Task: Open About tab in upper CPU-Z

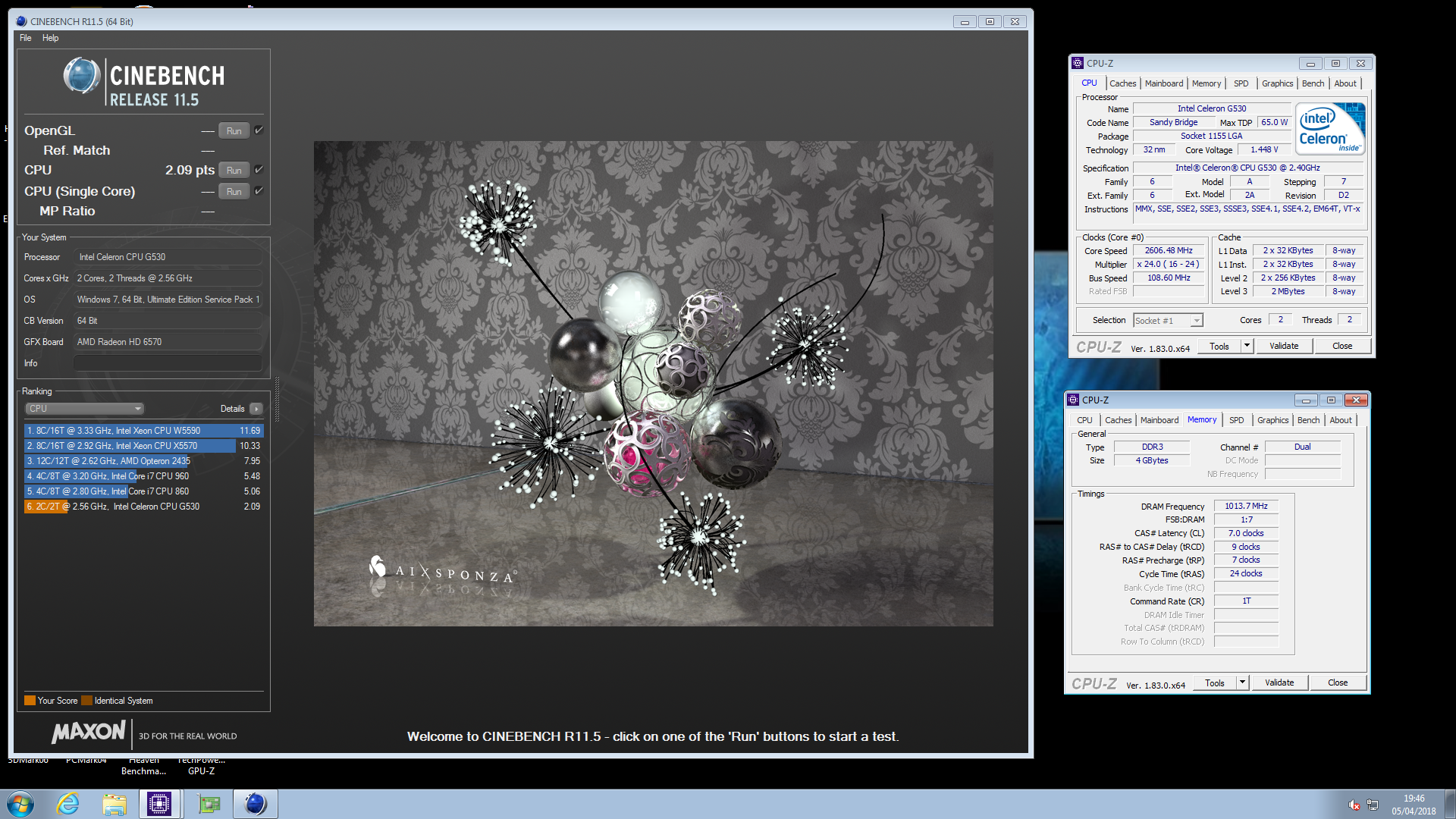Action: pyautogui.click(x=1345, y=83)
